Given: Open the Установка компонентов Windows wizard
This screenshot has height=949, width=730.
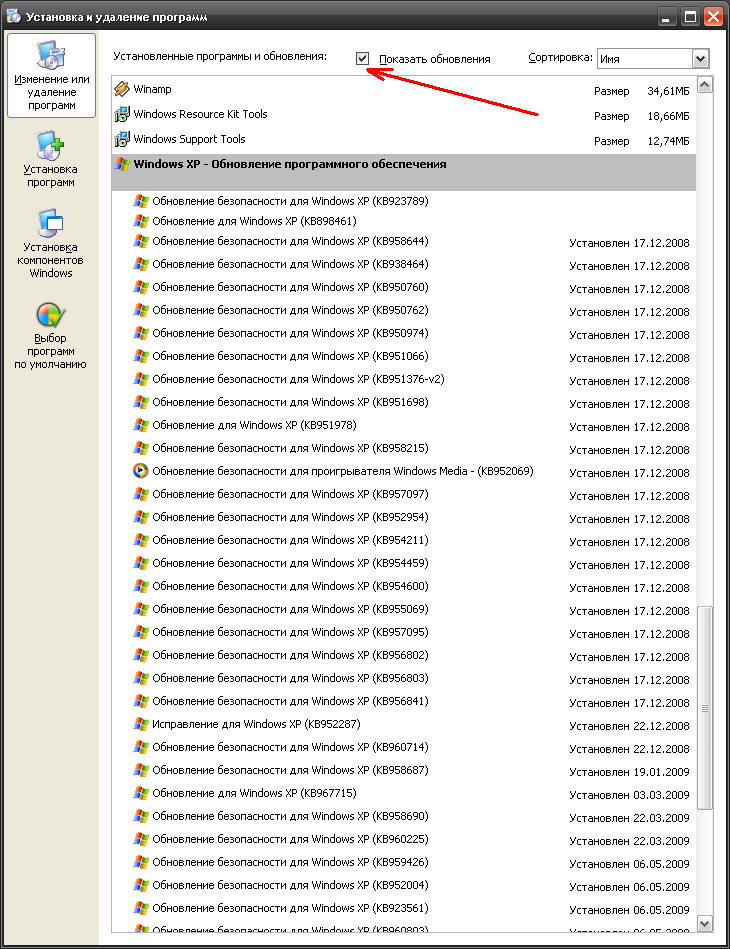Looking at the screenshot, I should pos(51,243).
